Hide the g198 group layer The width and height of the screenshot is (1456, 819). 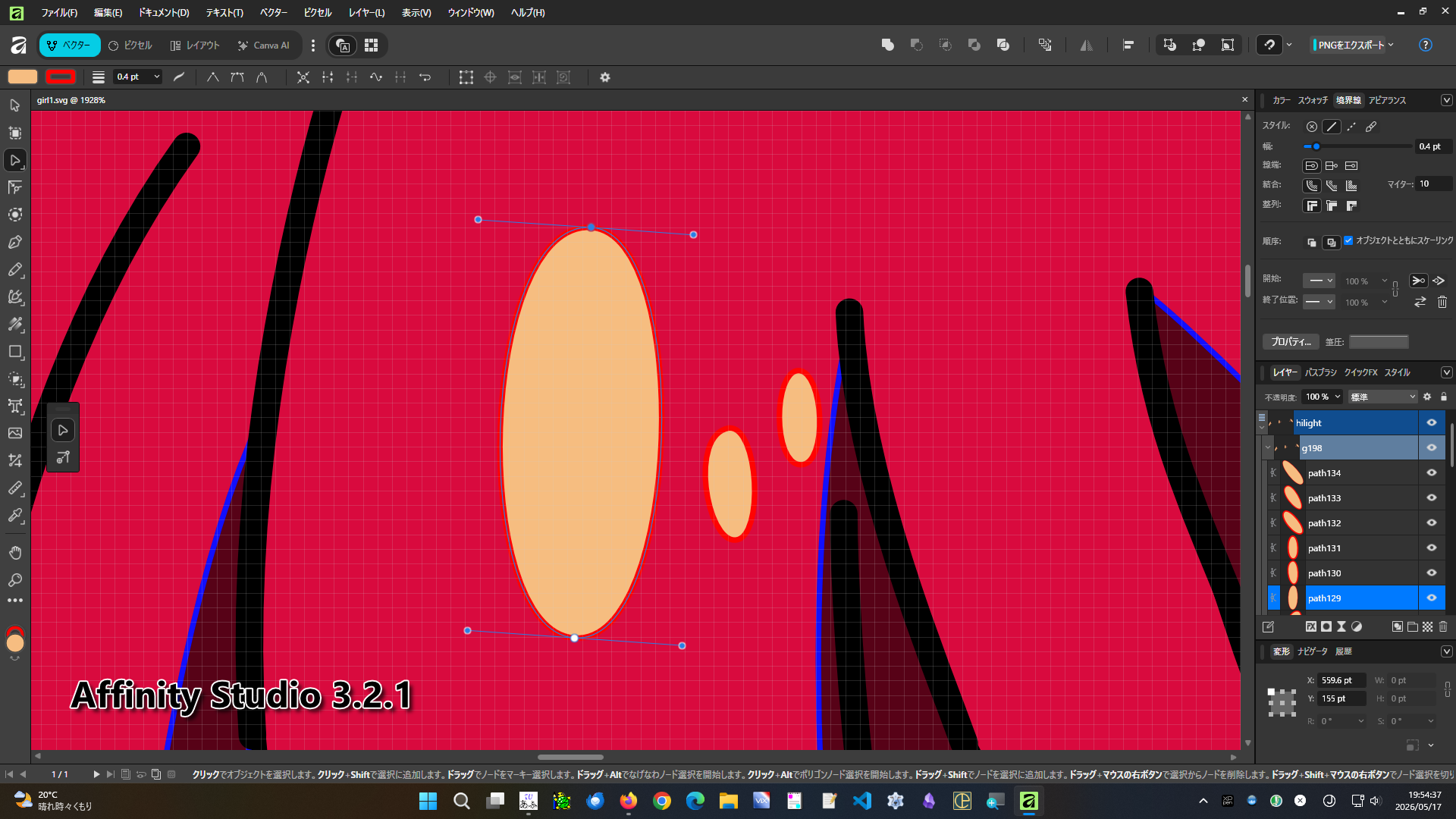(x=1432, y=448)
